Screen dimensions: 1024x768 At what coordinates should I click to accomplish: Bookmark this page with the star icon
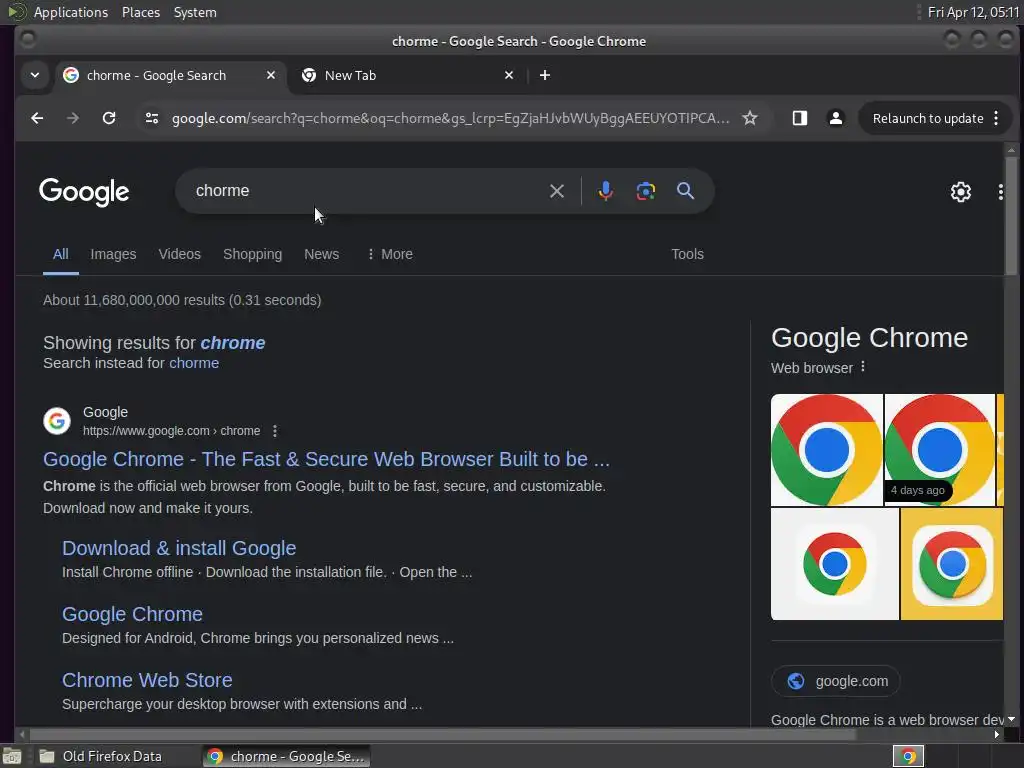(x=750, y=118)
